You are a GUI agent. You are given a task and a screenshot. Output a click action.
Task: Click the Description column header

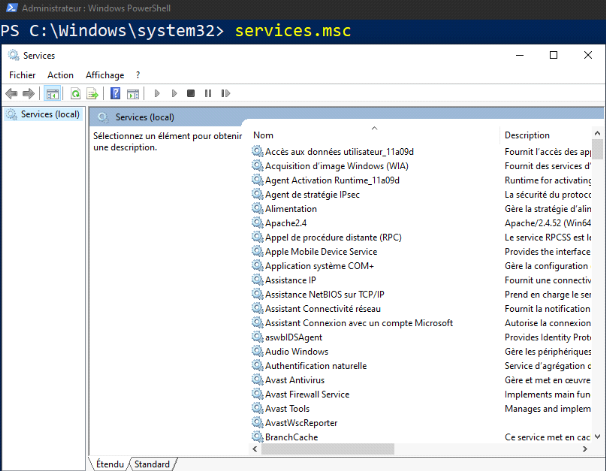[x=527, y=135]
